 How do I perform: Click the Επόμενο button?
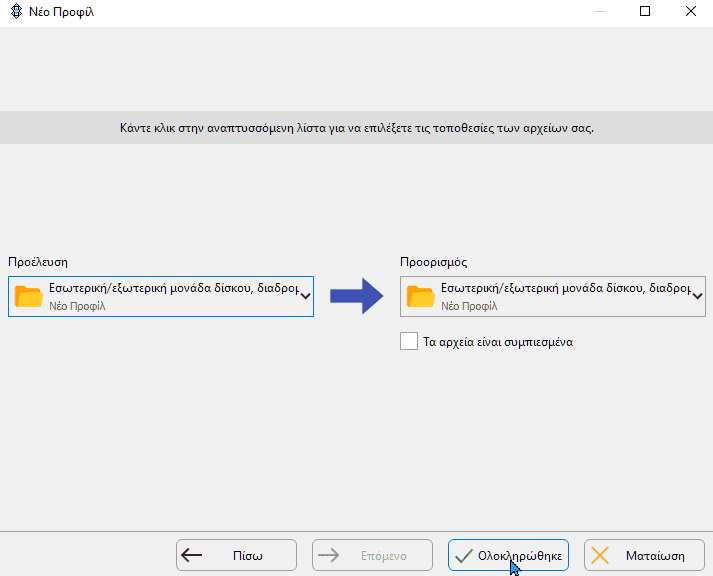pyautogui.click(x=372, y=555)
